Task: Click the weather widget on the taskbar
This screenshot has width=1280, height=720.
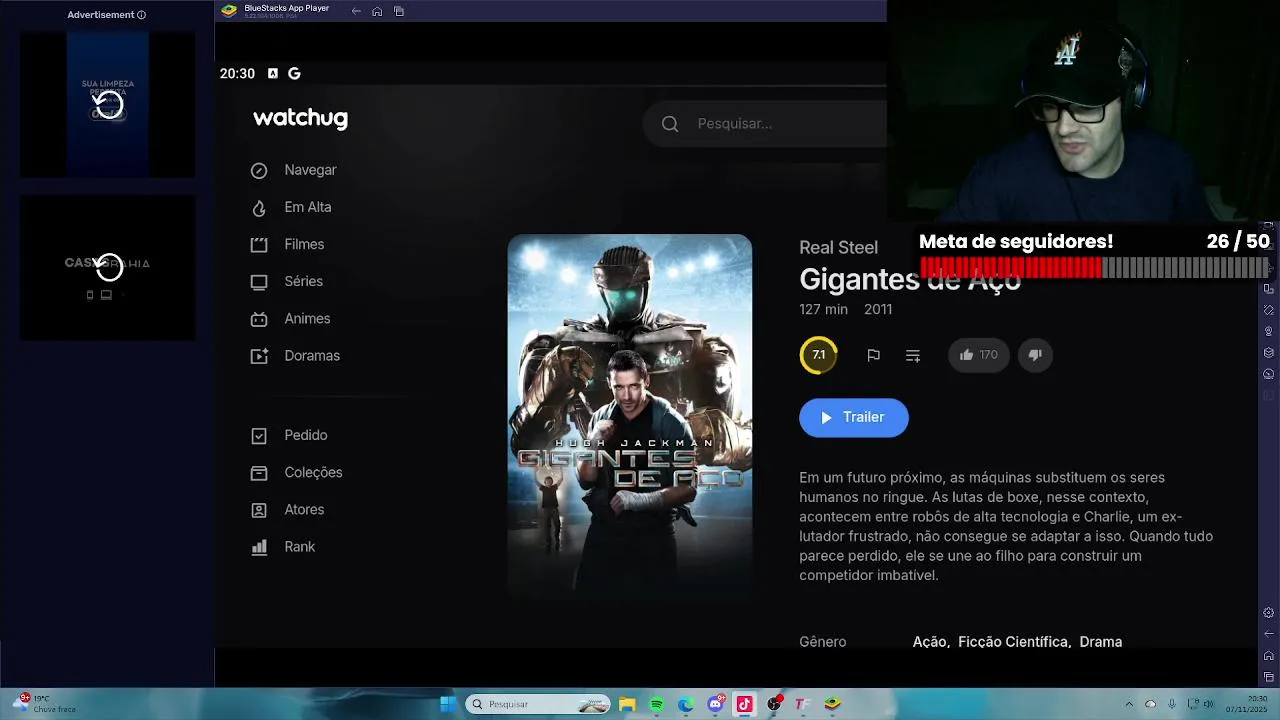Action: coord(44,704)
